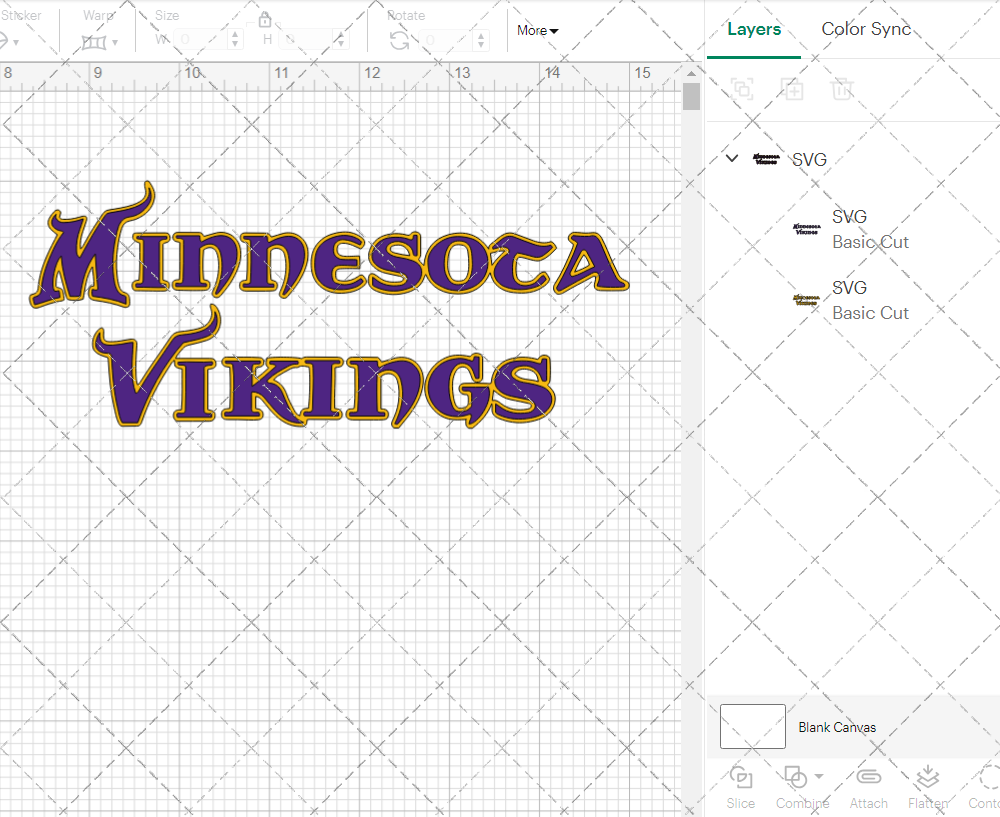The height and width of the screenshot is (817, 1000).
Task: Click the Vikings text on canvas
Action: [324, 367]
